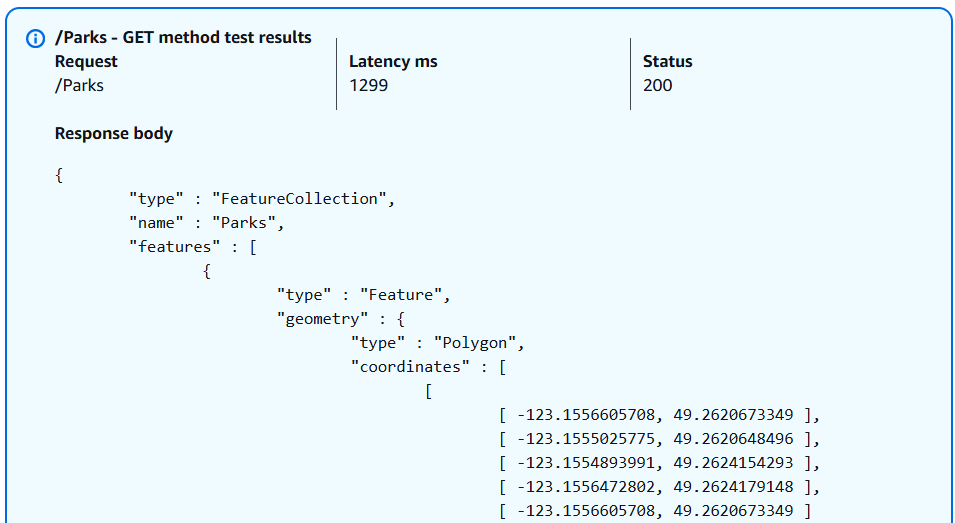The height and width of the screenshot is (523, 955).
Task: Click the Status column label
Action: (667, 62)
